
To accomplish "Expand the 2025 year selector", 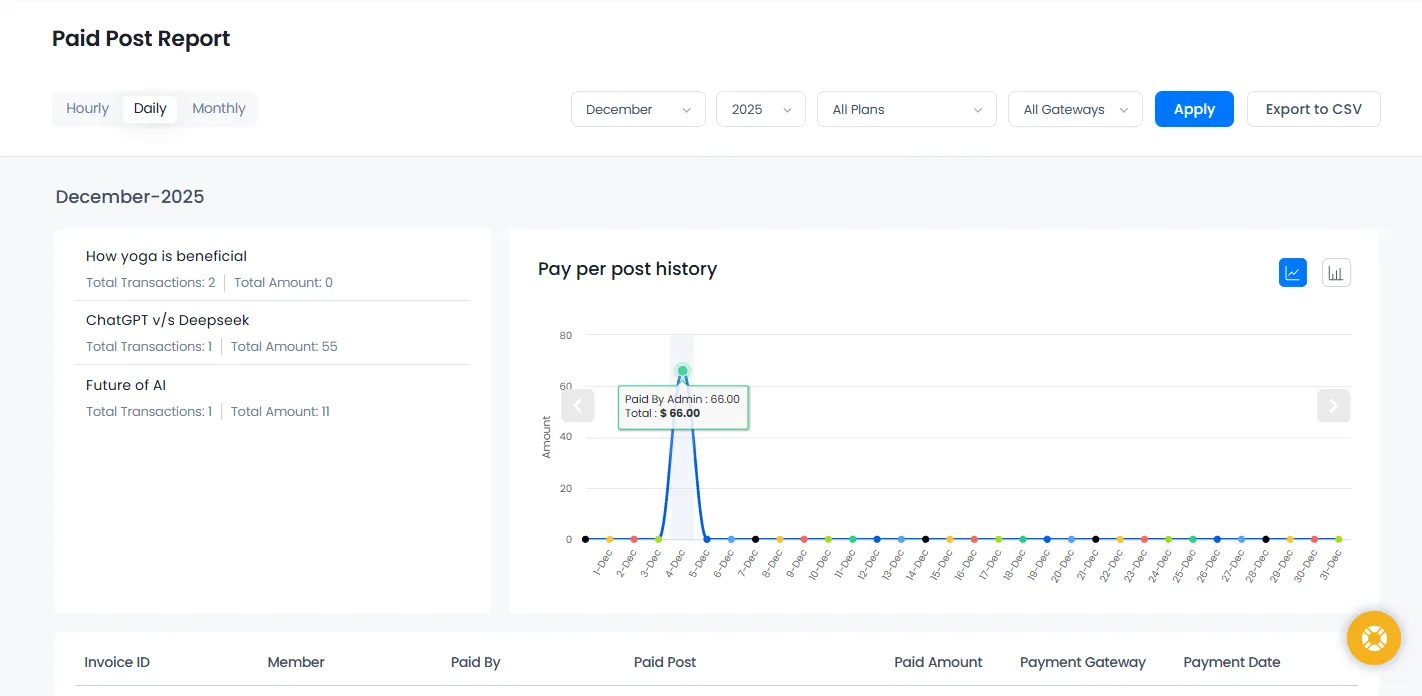I will (760, 109).
